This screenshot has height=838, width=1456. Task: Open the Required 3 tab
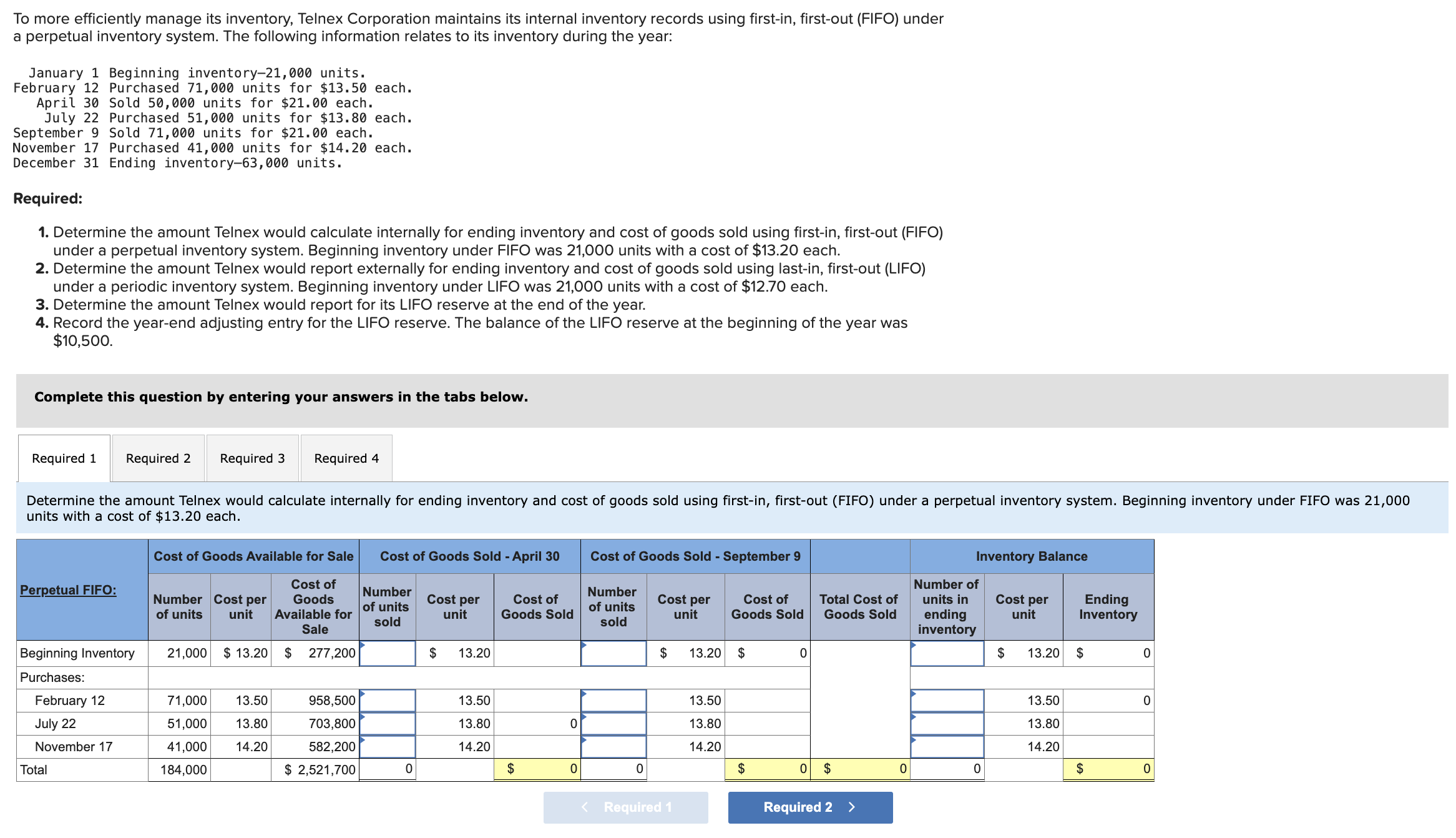(x=252, y=458)
